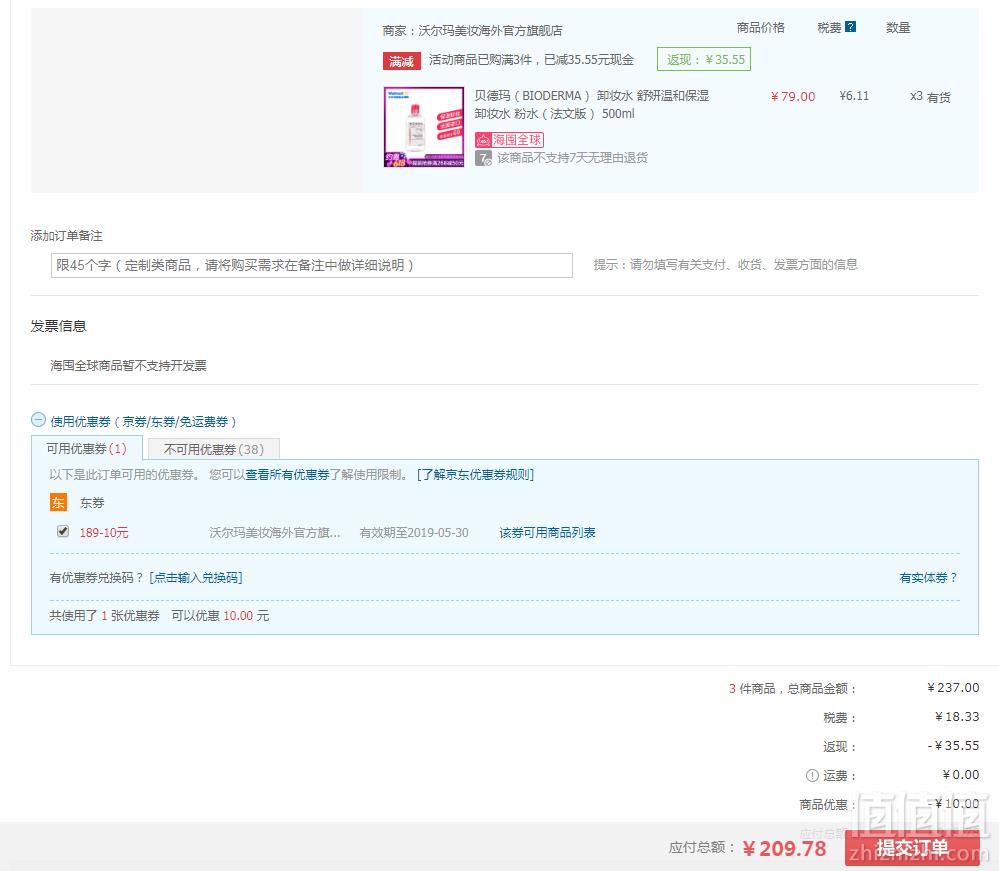Click the red 满减 promotion badge
Viewport: 999px width, 871px height.
(401, 61)
